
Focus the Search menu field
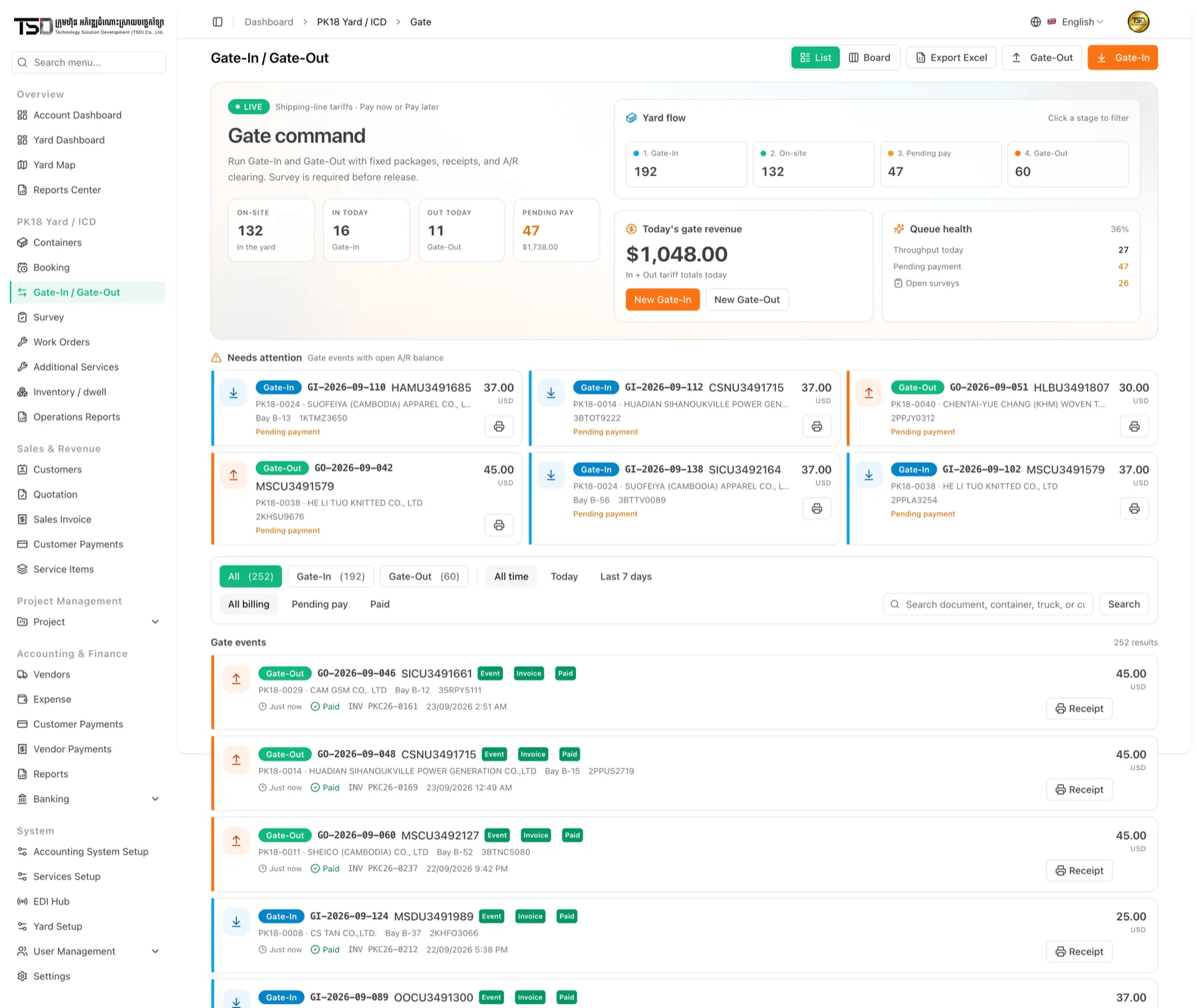[88, 63]
